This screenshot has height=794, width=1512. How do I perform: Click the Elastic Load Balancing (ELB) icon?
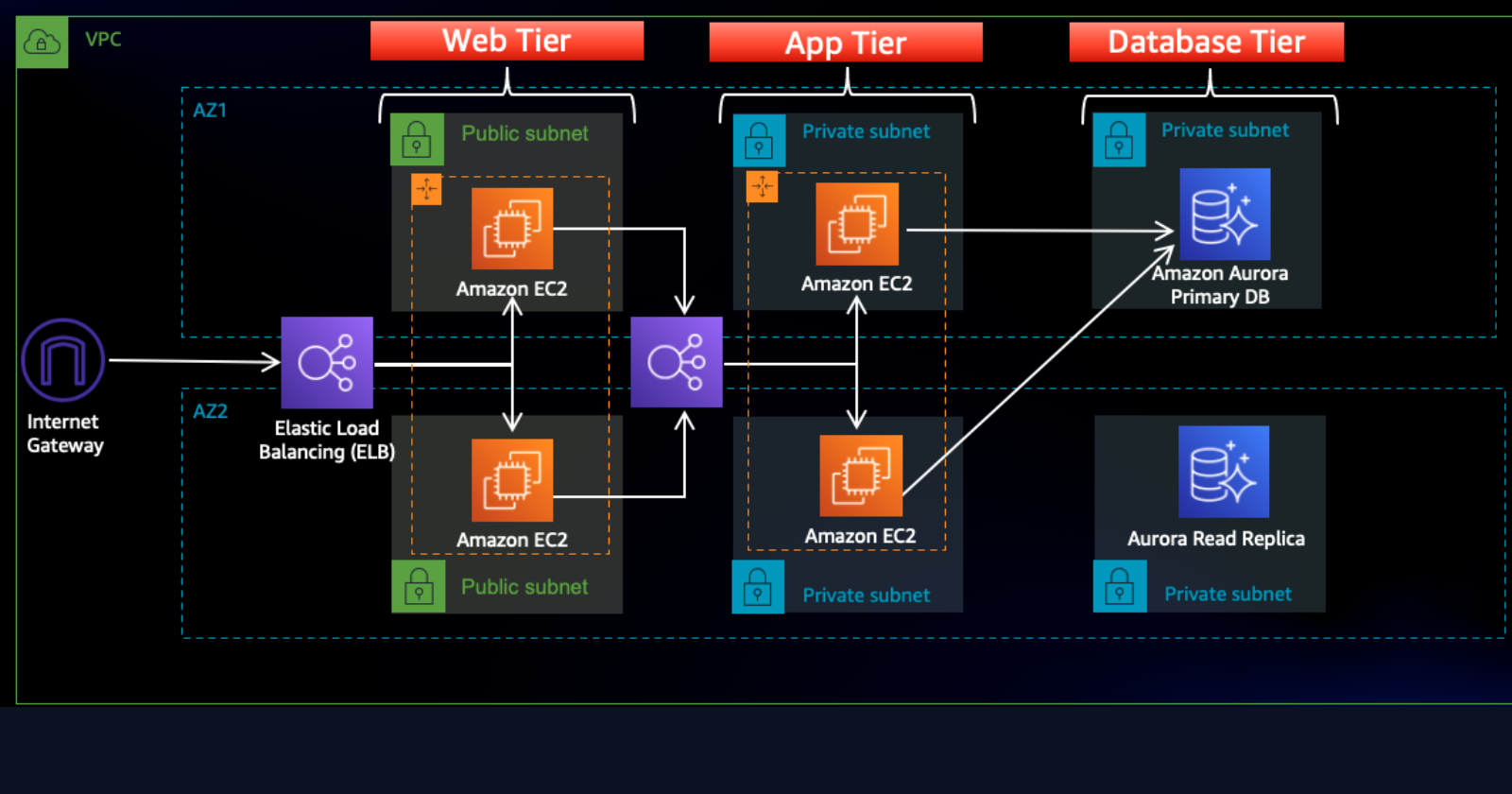click(327, 363)
